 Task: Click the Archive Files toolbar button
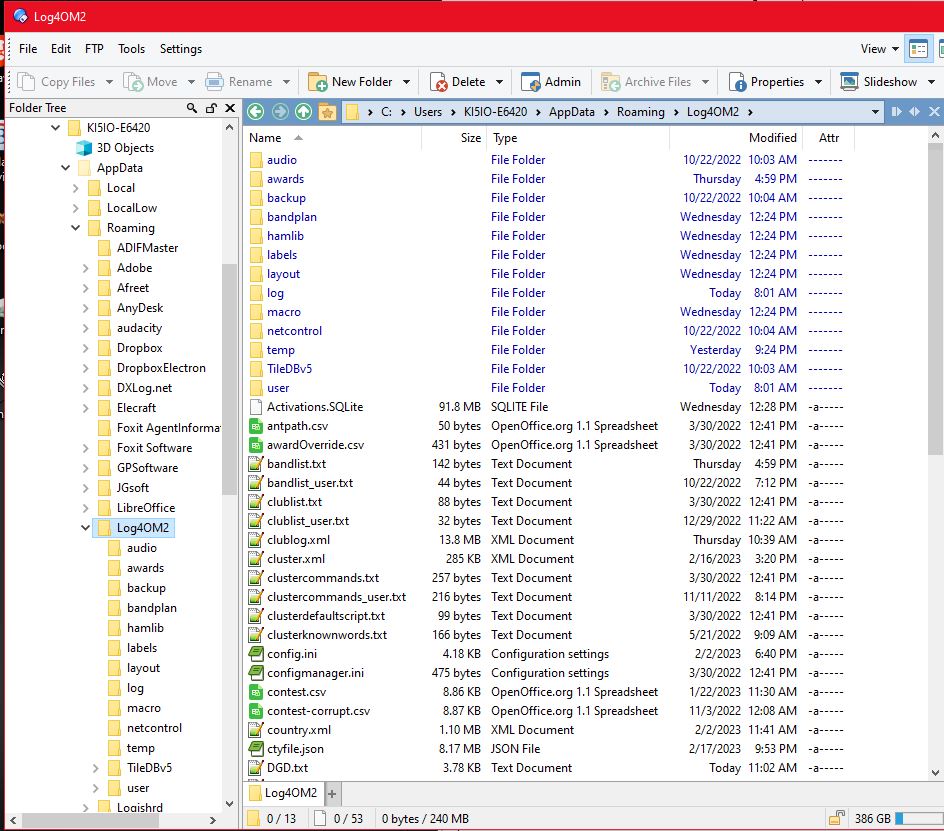click(646, 81)
